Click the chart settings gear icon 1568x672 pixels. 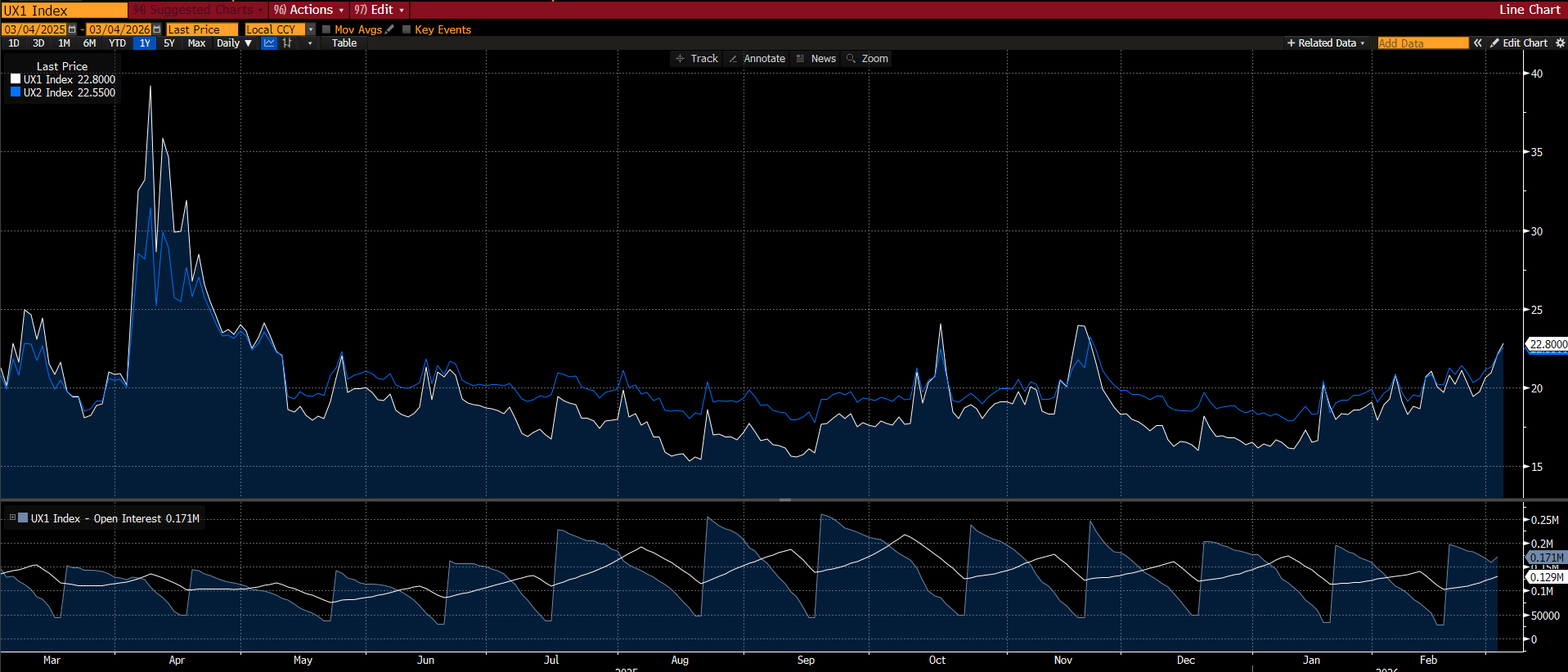pos(1560,43)
